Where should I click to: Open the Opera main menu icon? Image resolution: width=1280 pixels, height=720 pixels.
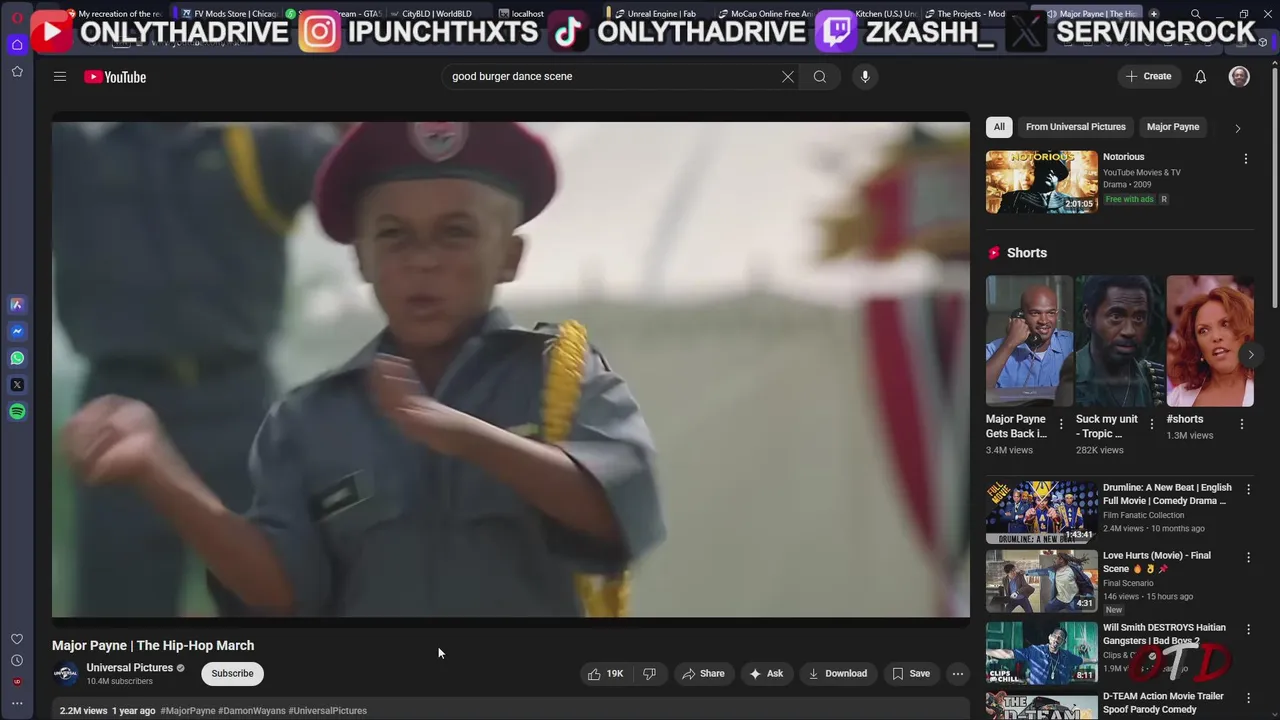tap(17, 18)
